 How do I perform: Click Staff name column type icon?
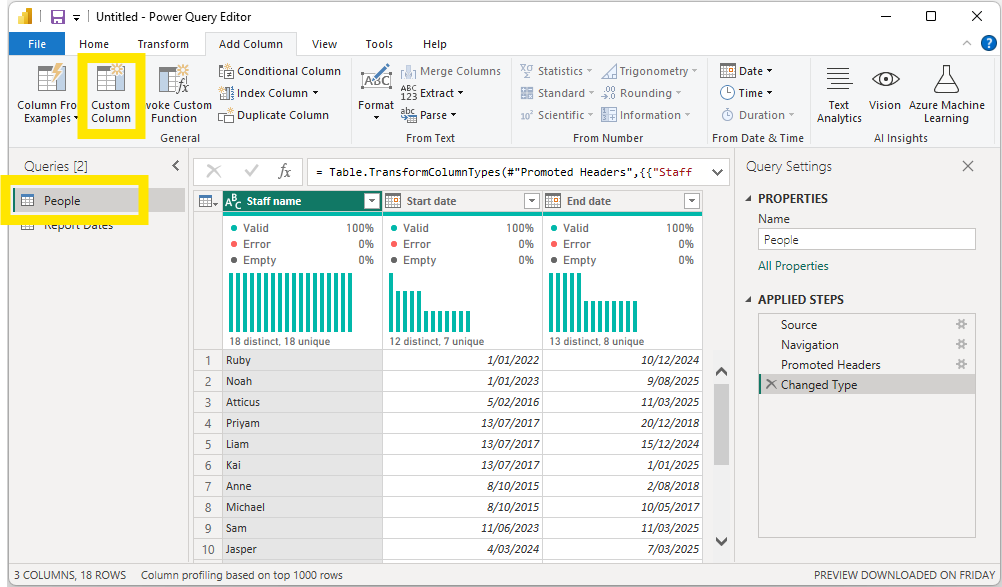(x=233, y=201)
